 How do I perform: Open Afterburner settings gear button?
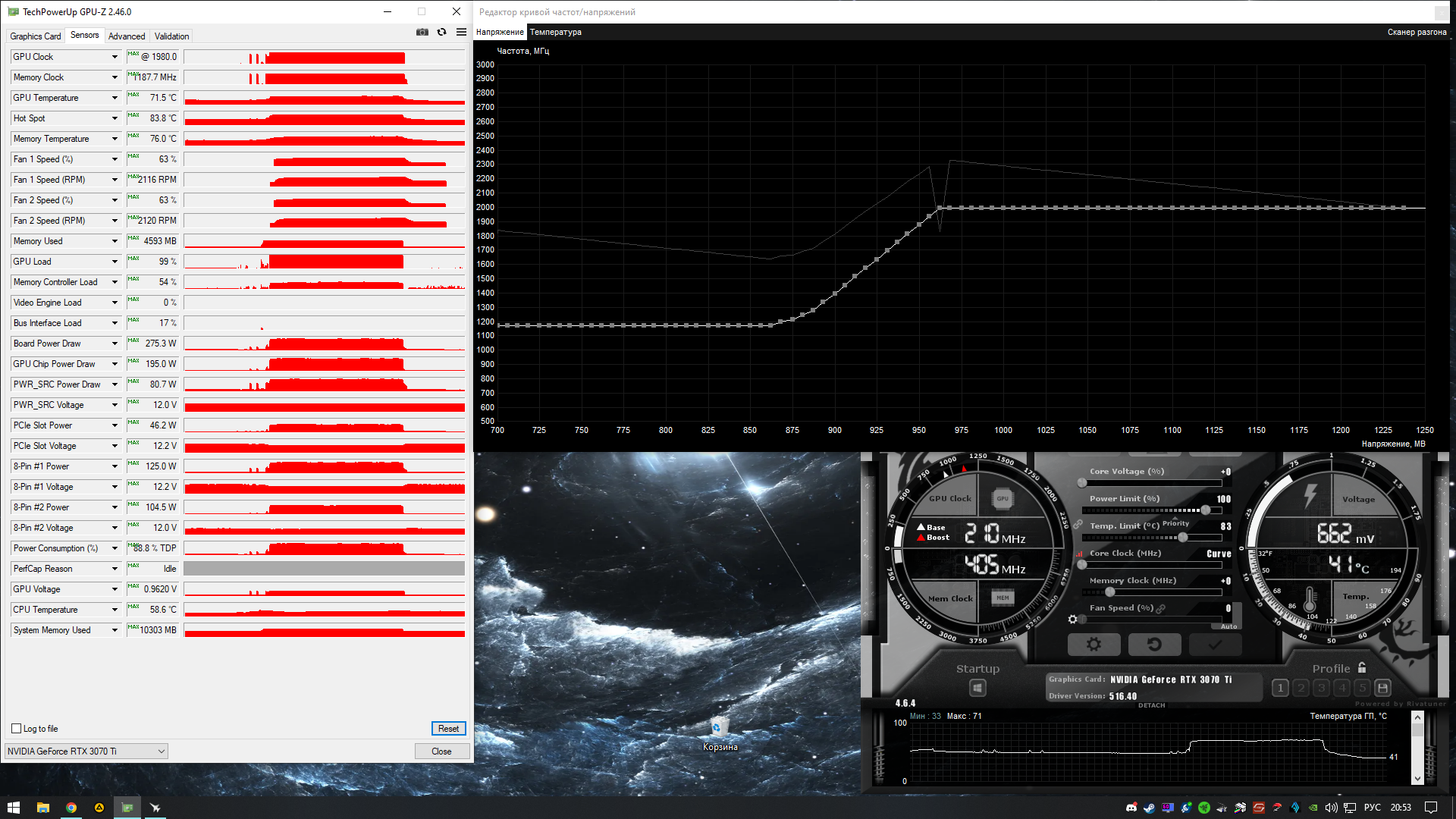tap(1094, 645)
